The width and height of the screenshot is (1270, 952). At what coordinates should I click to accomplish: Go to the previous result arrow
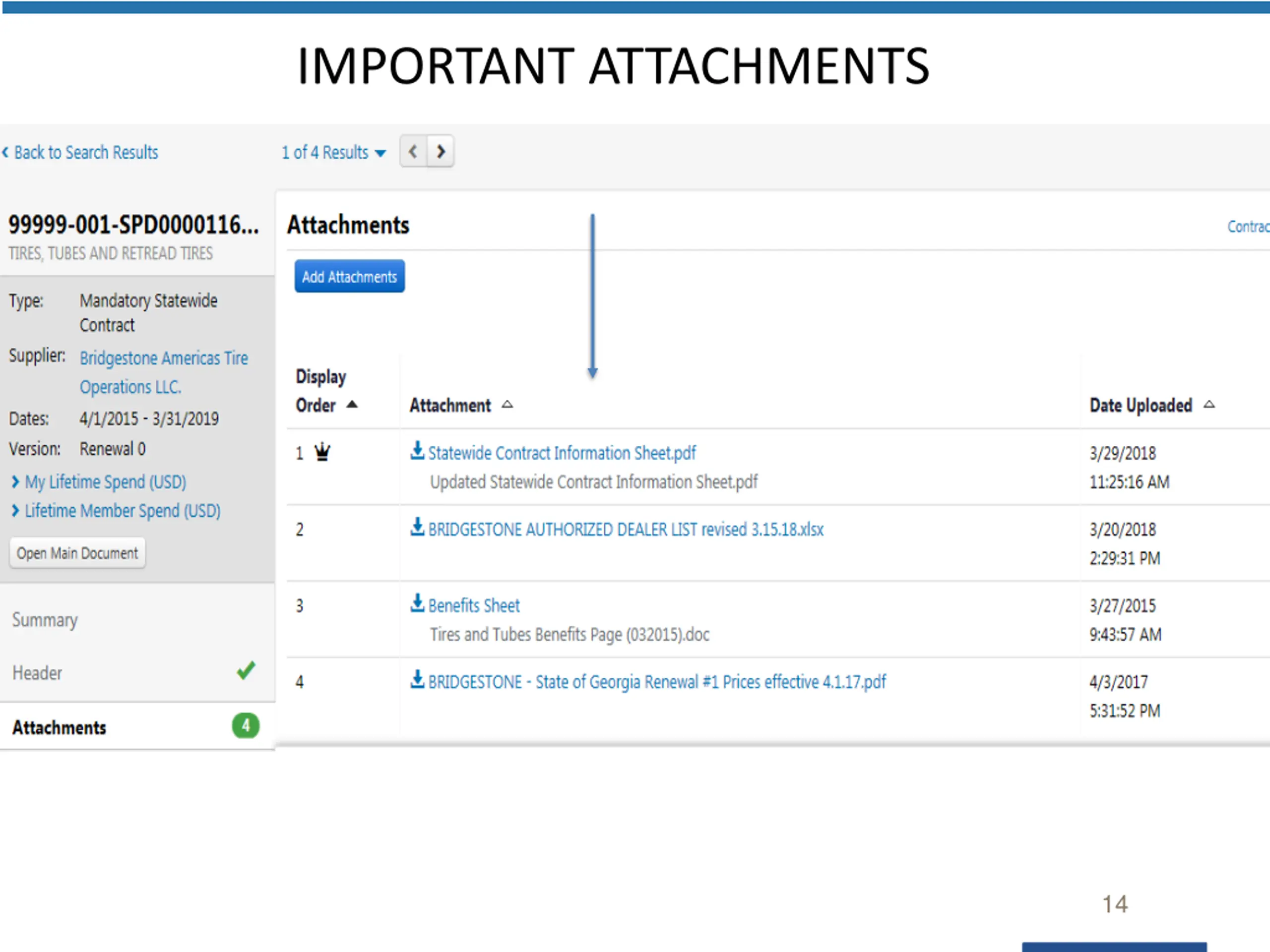(x=413, y=152)
